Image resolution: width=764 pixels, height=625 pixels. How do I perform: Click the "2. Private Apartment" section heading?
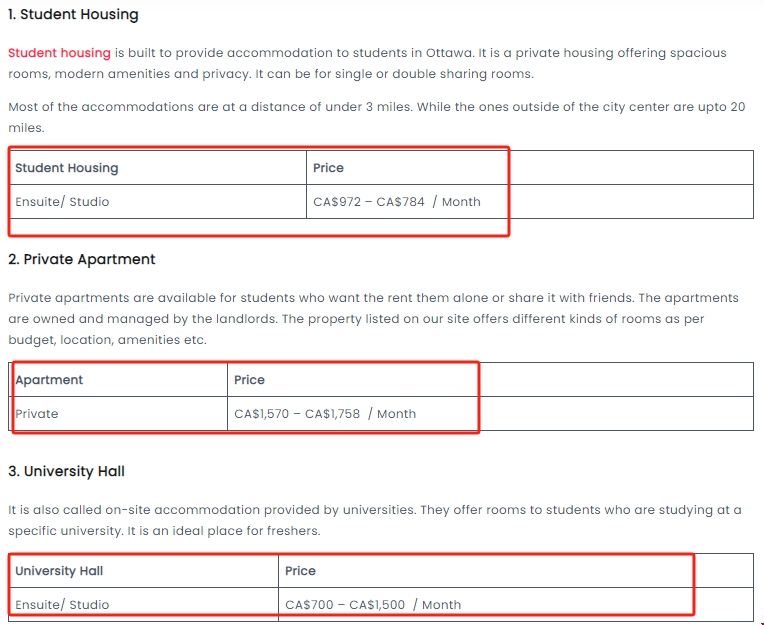pyautogui.click(x=82, y=259)
